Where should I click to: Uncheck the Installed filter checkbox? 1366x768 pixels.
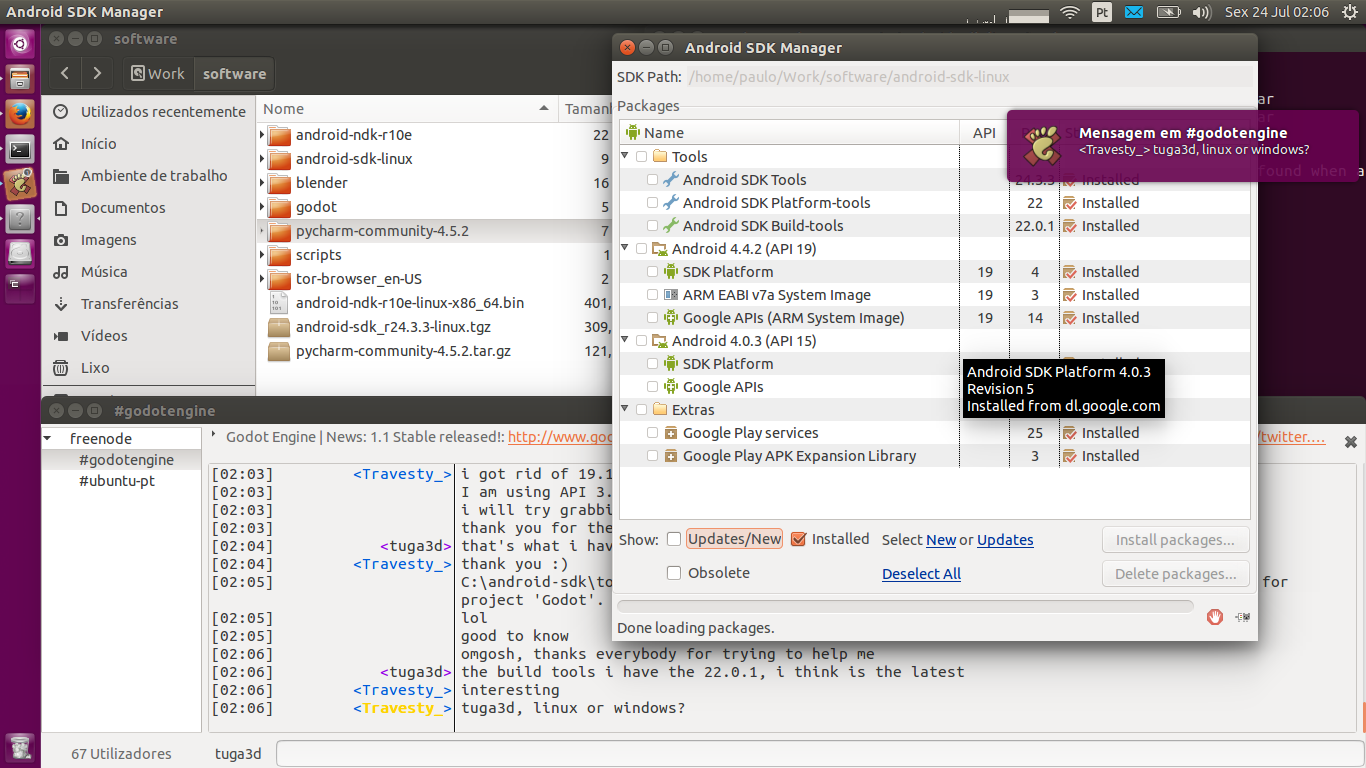click(x=798, y=539)
